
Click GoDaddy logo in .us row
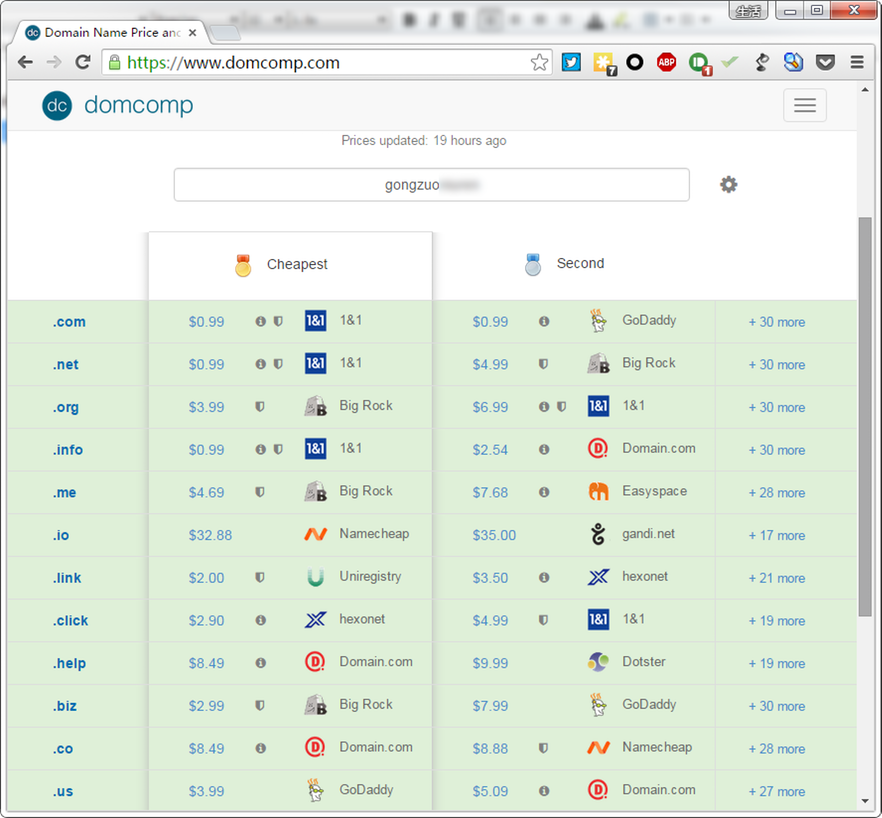pos(316,790)
